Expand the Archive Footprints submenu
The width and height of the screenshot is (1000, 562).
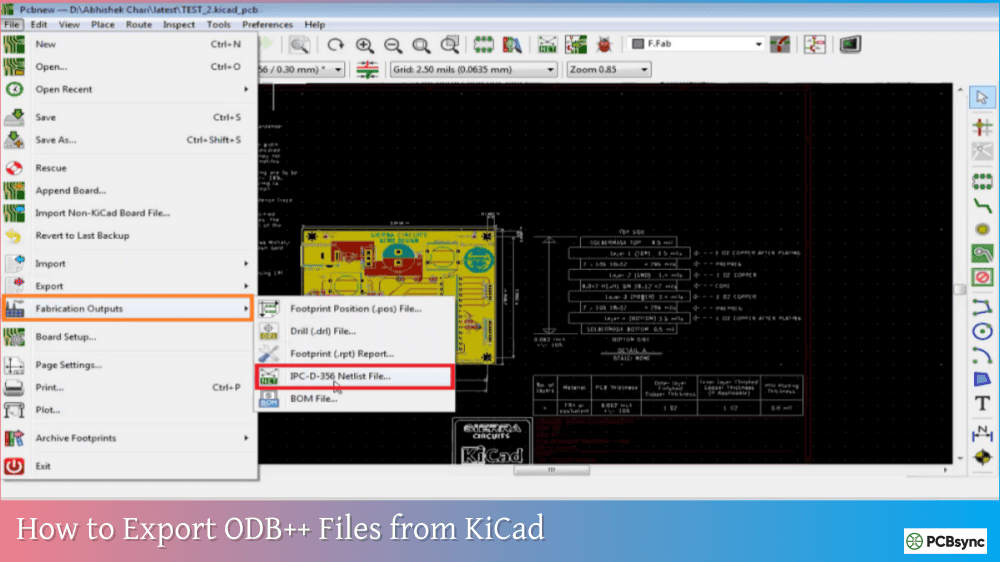pos(129,438)
